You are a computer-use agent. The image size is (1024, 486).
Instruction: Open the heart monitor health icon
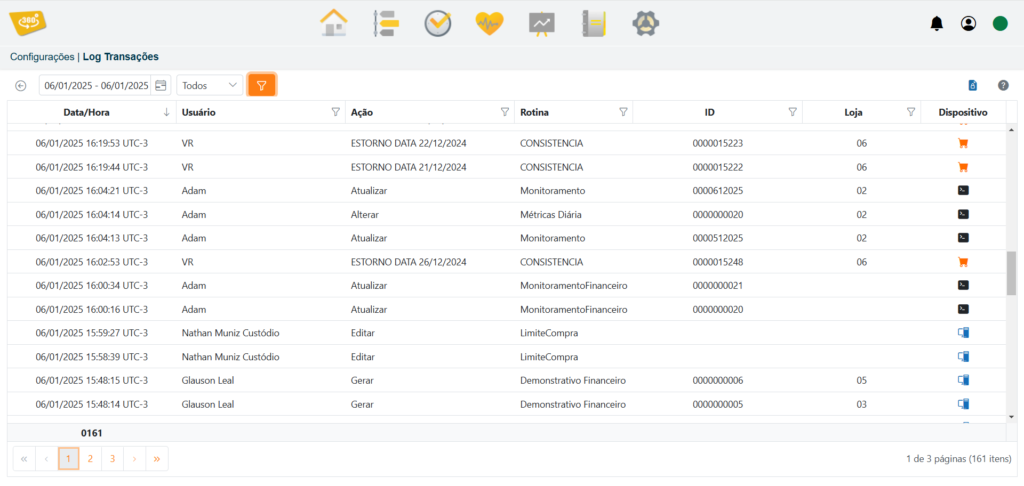tap(489, 24)
